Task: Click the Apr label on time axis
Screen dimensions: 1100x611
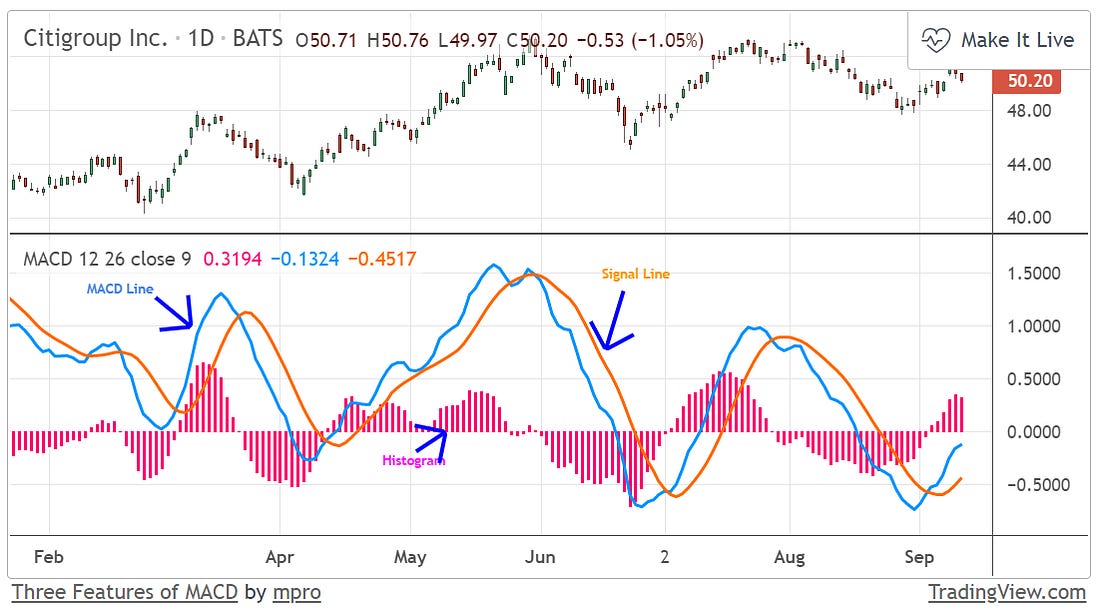Action: click(279, 558)
